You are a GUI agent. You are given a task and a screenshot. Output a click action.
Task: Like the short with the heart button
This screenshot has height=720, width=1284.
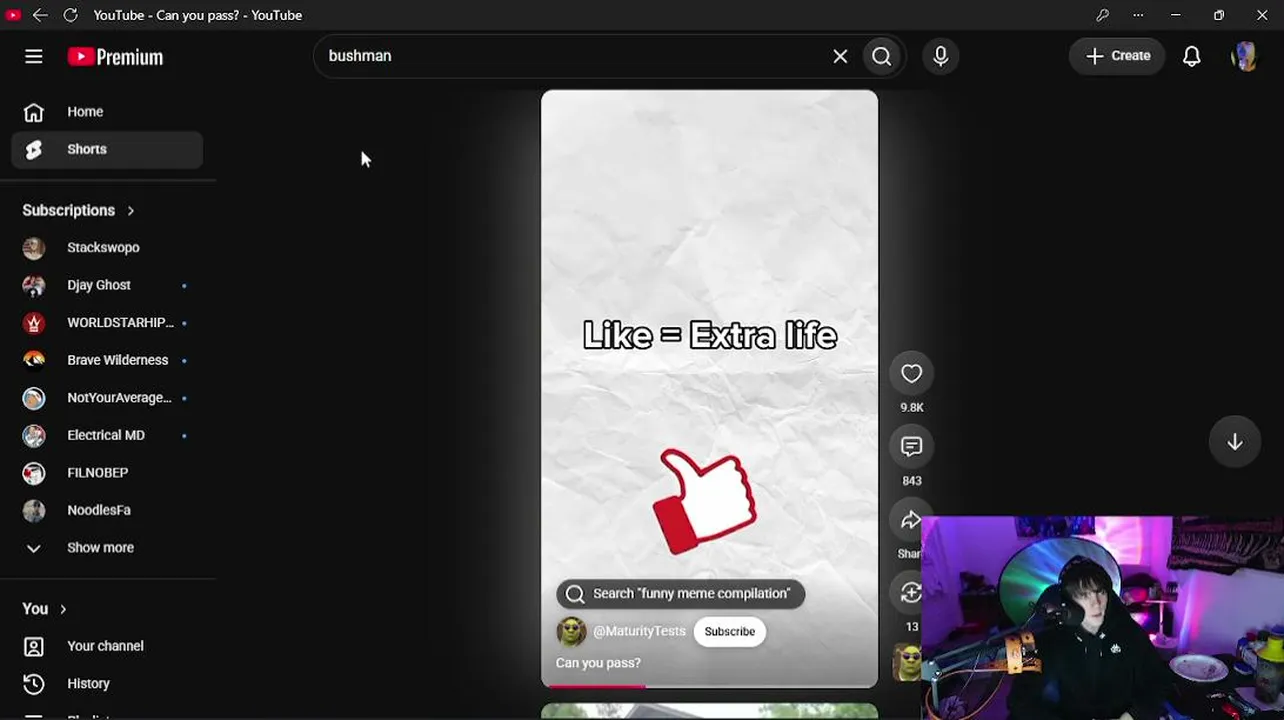point(911,374)
